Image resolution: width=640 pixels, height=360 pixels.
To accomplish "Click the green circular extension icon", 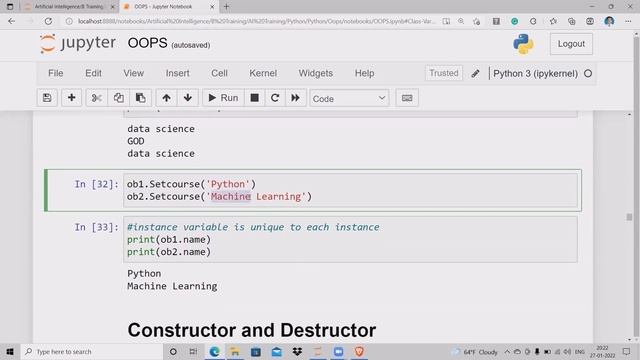I will [x=514, y=21].
